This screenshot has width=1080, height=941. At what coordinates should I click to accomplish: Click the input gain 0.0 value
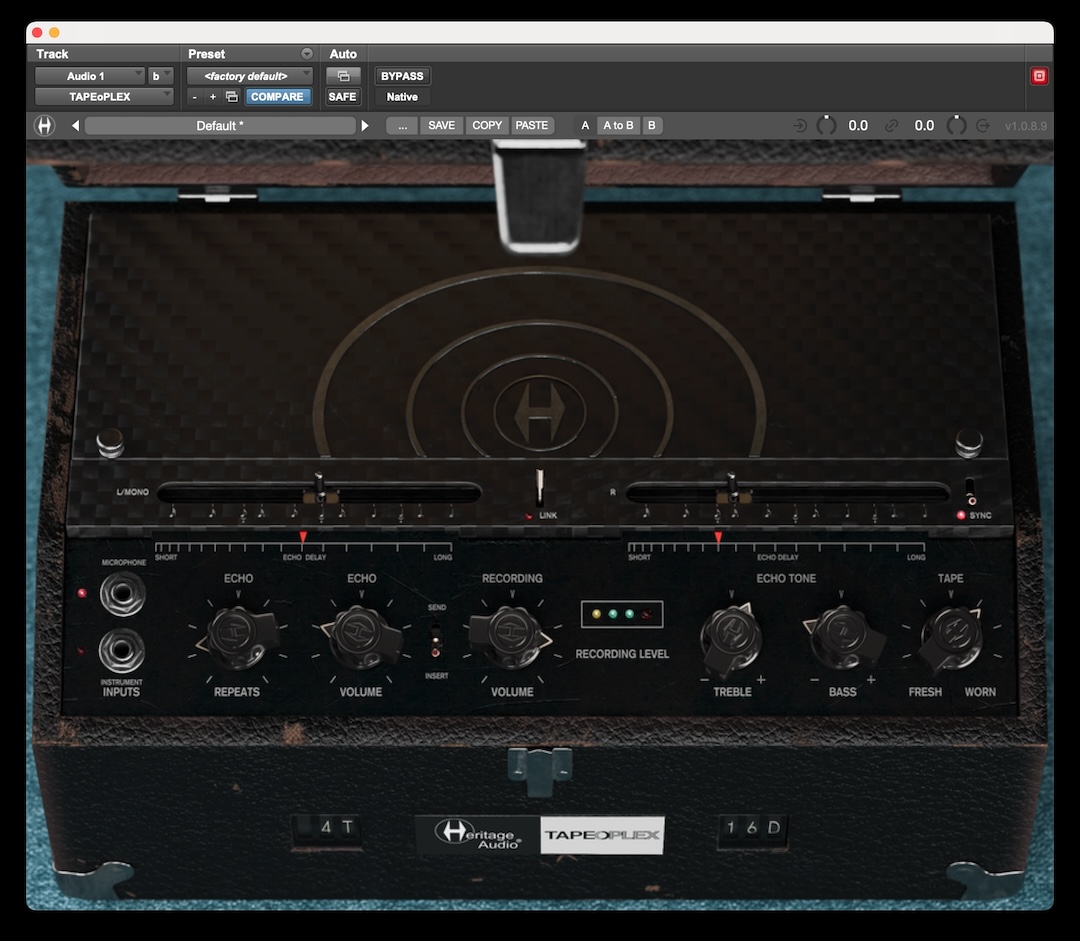[x=858, y=125]
